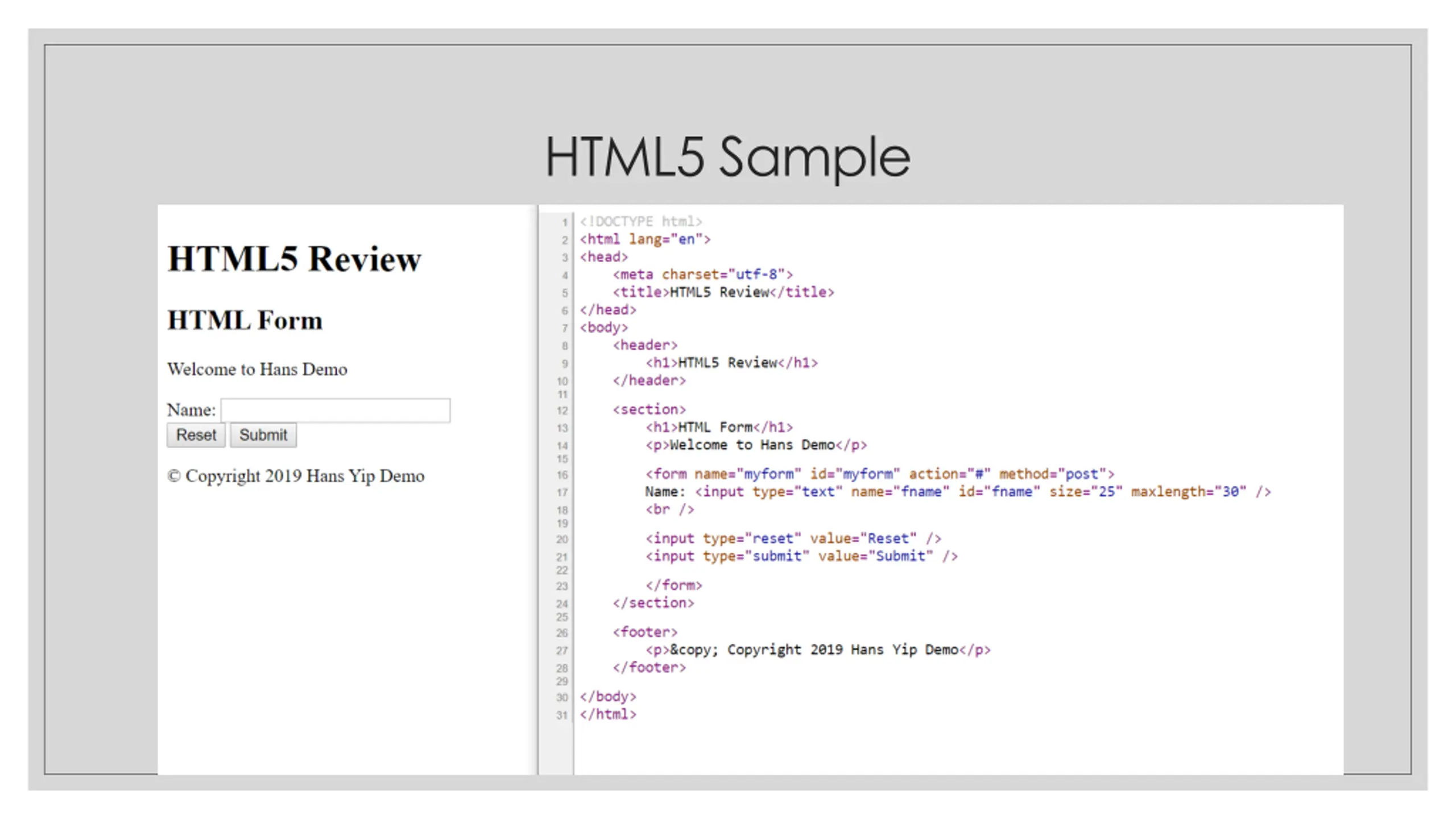Viewport: 1456px width, 819px height.
Task: Click the closing </html> tag line
Action: pos(608,714)
